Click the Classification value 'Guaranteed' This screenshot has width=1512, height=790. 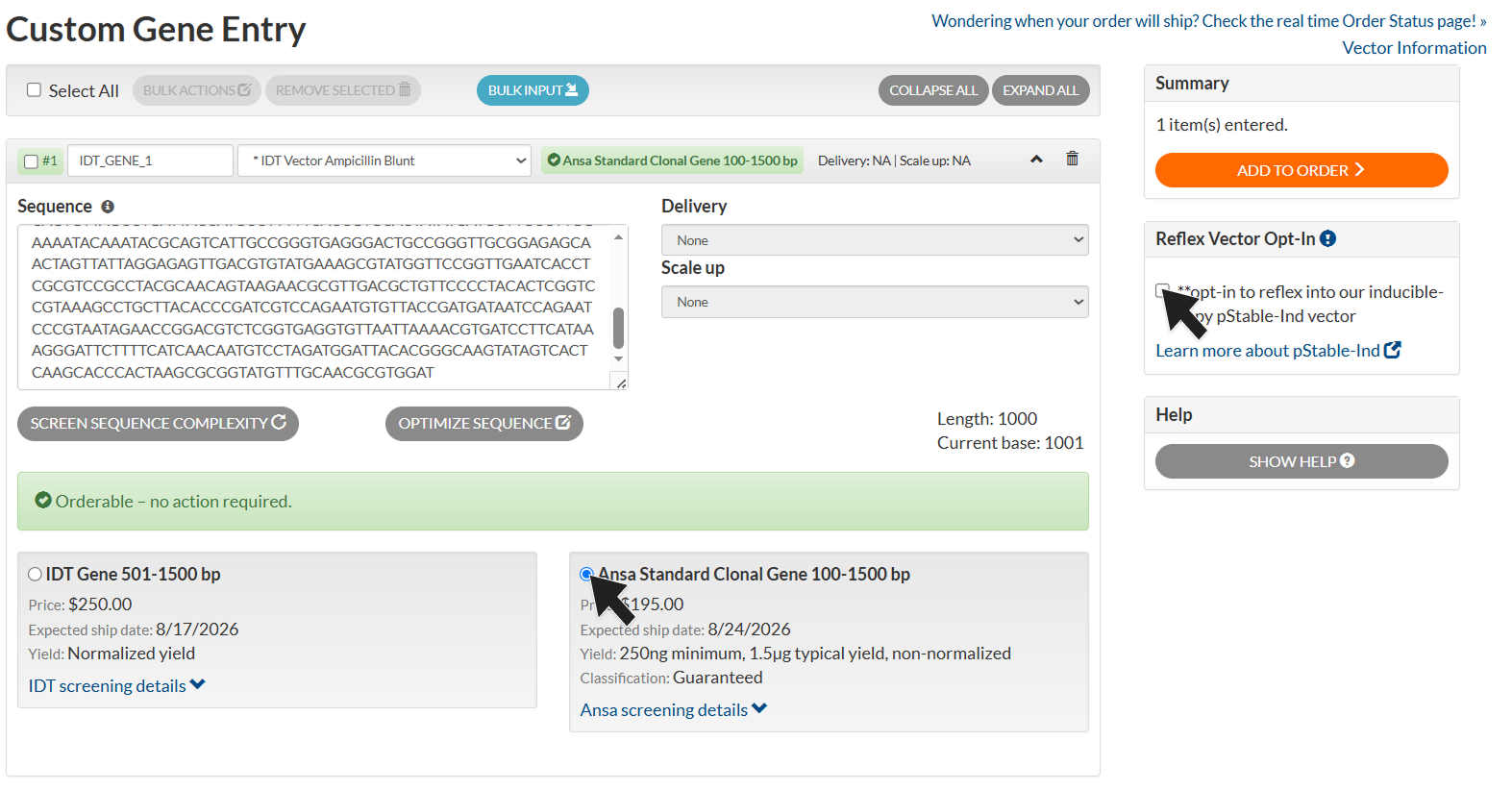(717, 678)
